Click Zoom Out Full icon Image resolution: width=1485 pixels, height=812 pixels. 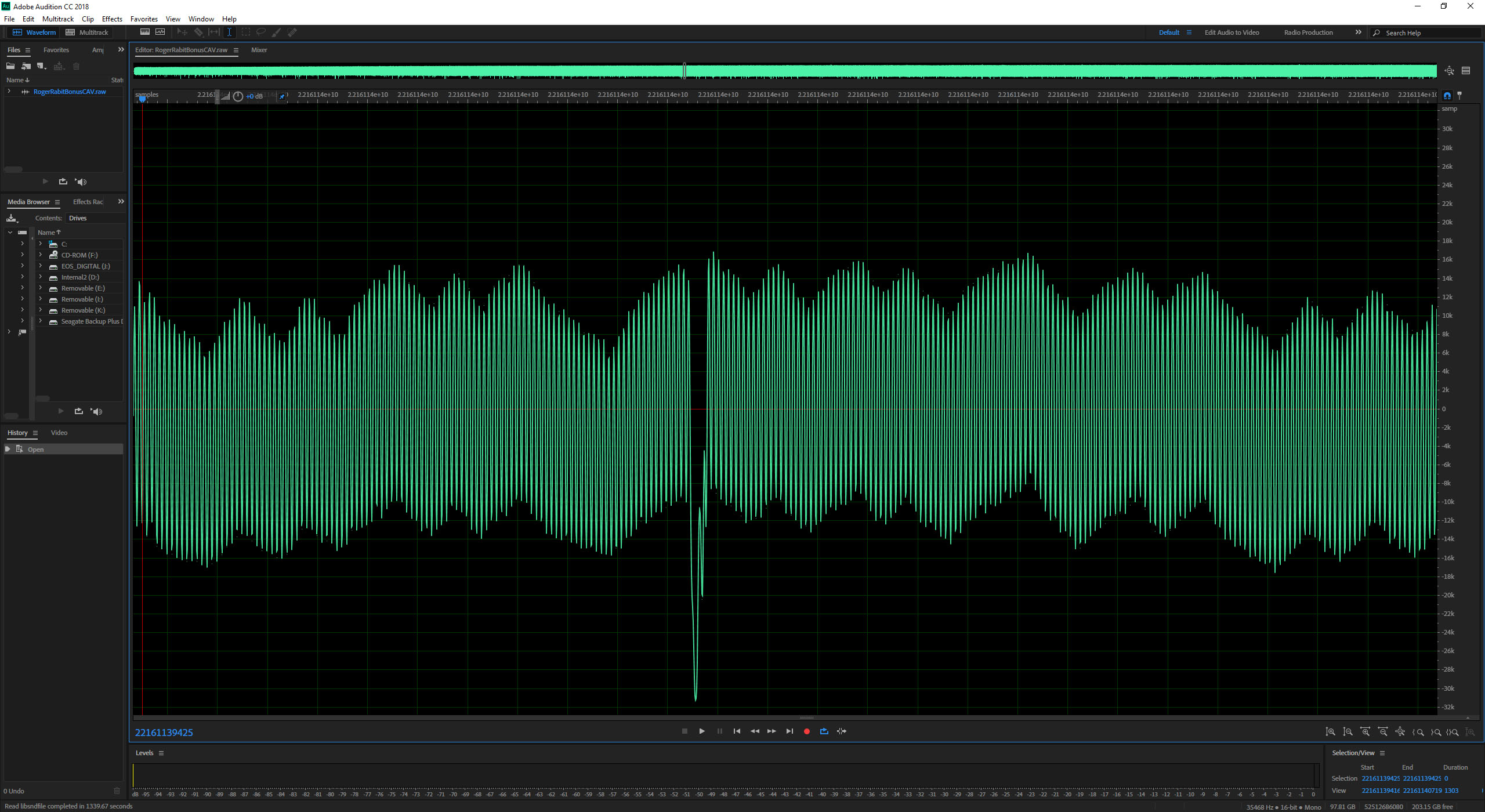click(x=1400, y=732)
